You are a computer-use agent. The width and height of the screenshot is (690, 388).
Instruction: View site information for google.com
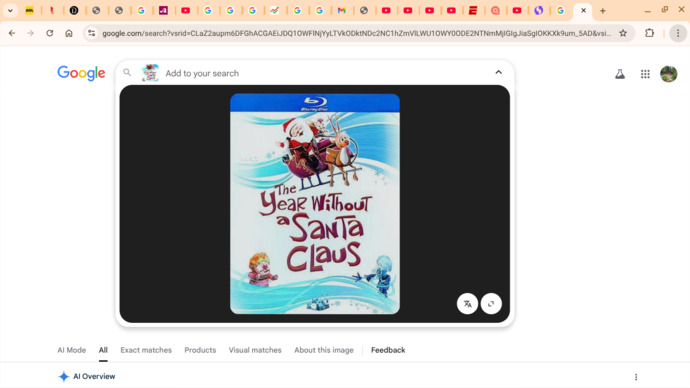click(92, 33)
